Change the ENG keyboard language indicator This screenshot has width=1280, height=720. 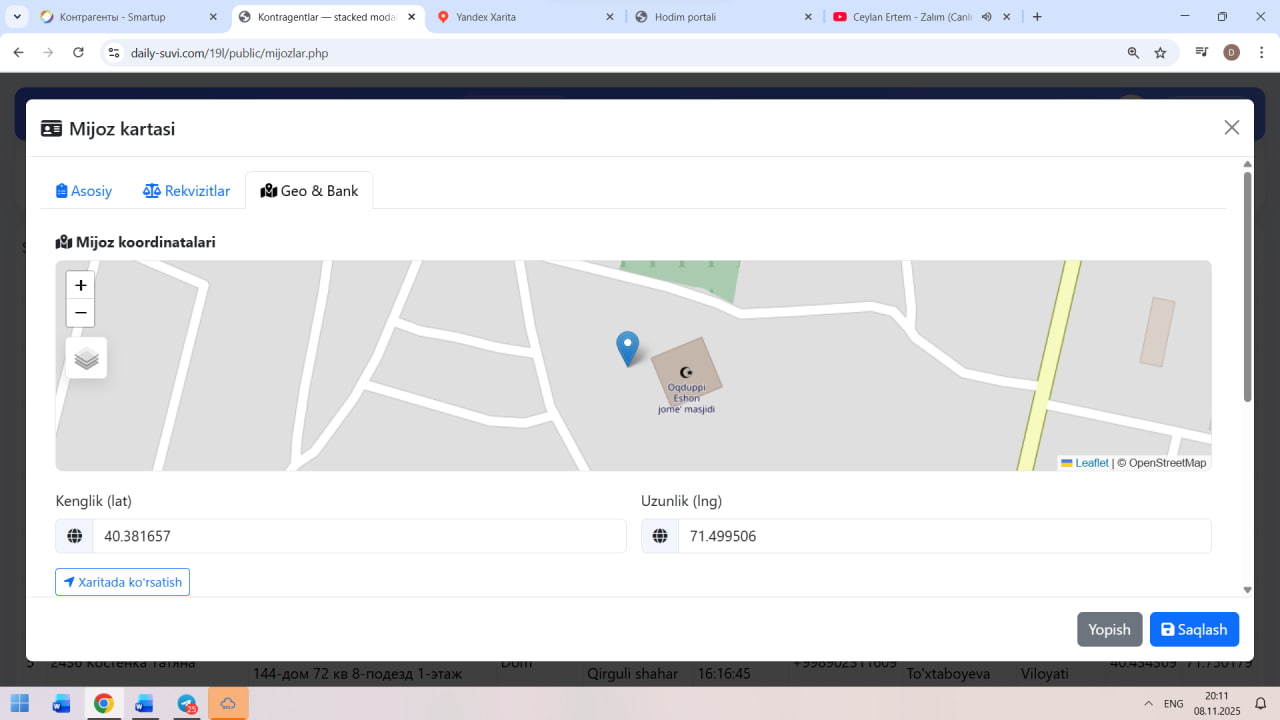1174,703
